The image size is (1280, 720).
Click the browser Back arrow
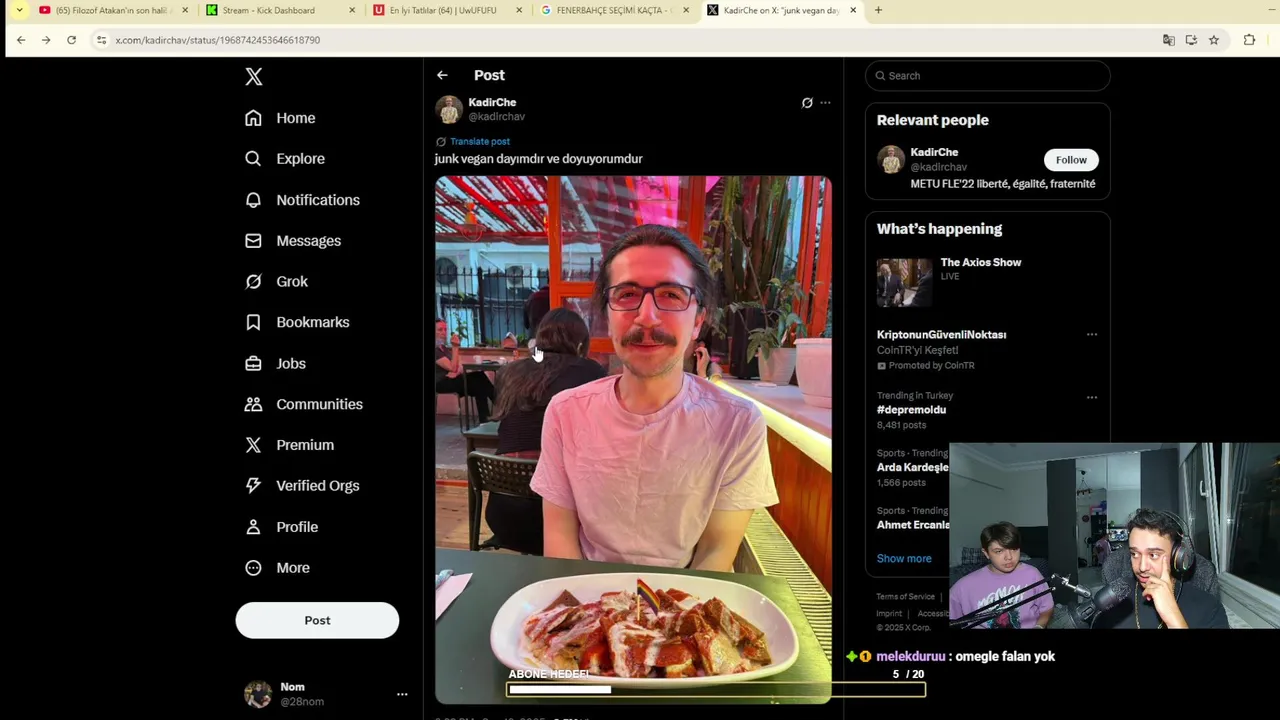pos(21,40)
